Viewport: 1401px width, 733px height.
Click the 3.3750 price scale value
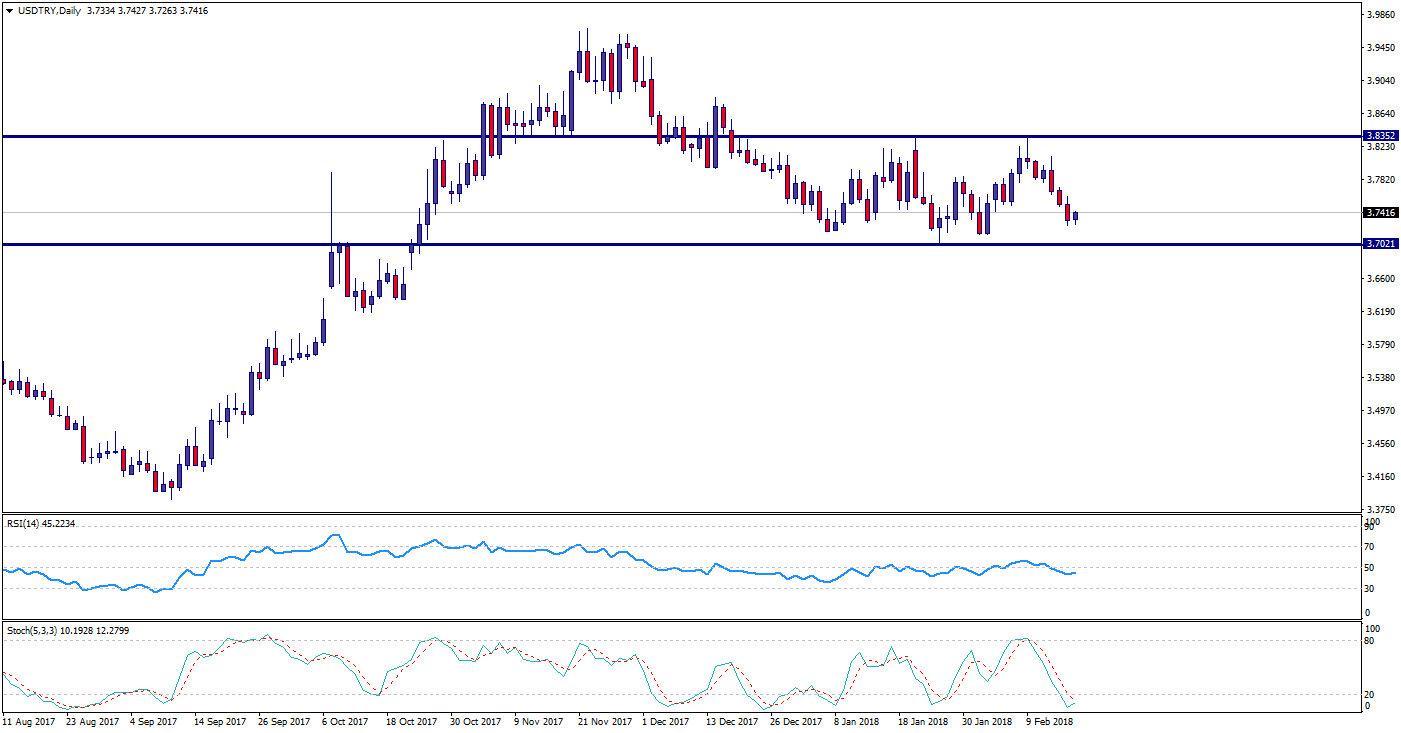(1381, 509)
